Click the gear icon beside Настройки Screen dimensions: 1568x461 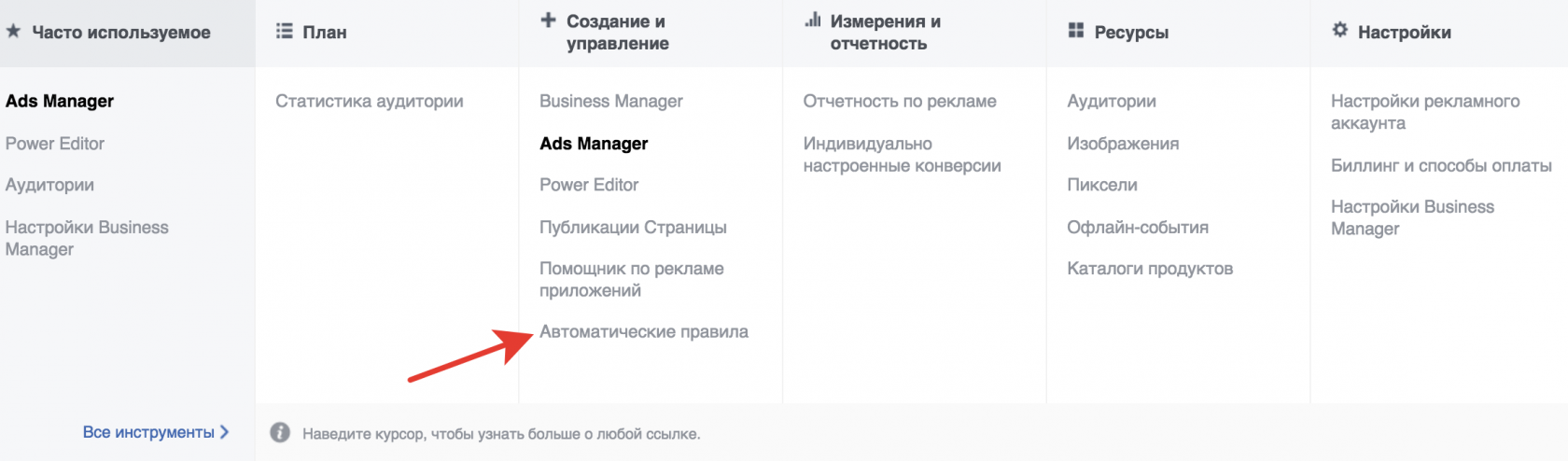1340,30
